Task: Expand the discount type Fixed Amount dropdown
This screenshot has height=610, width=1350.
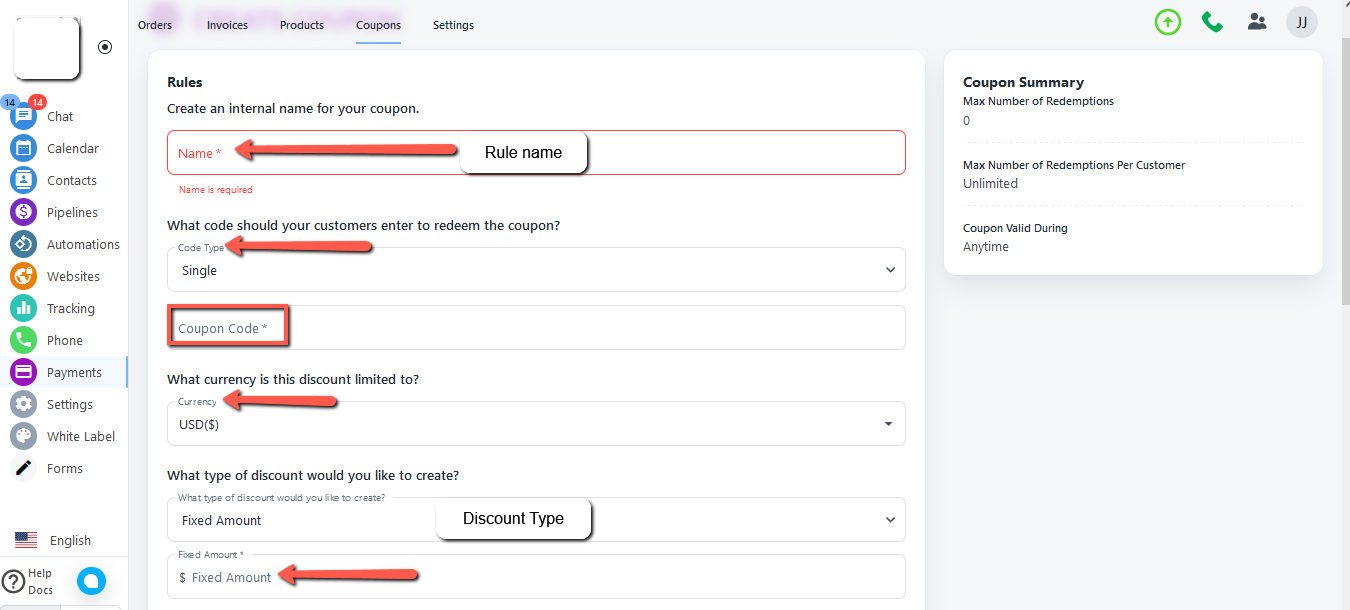Action: [x=536, y=520]
